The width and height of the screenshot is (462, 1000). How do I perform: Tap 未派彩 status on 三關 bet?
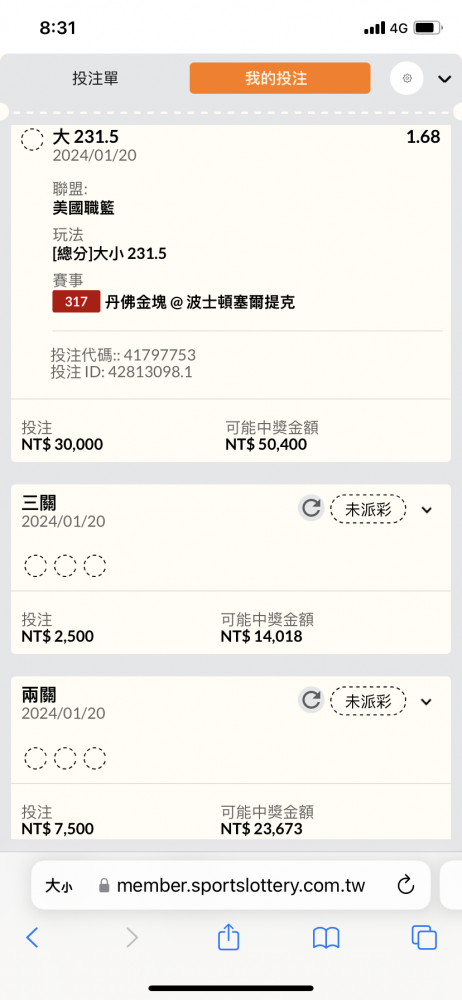point(368,509)
